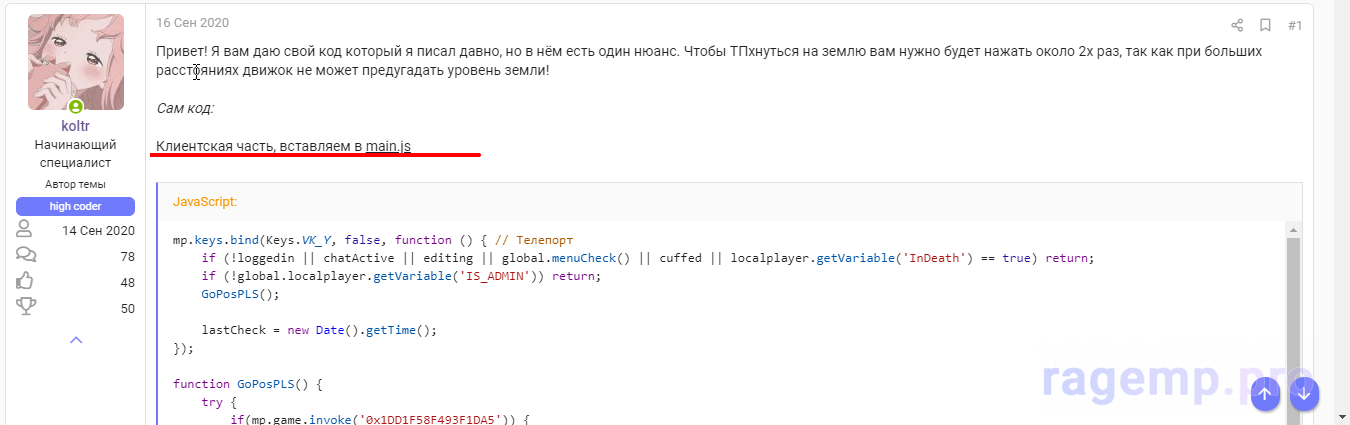The width and height of the screenshot is (1350, 425).
Task: Click koltr's avatar image
Action: point(76,60)
